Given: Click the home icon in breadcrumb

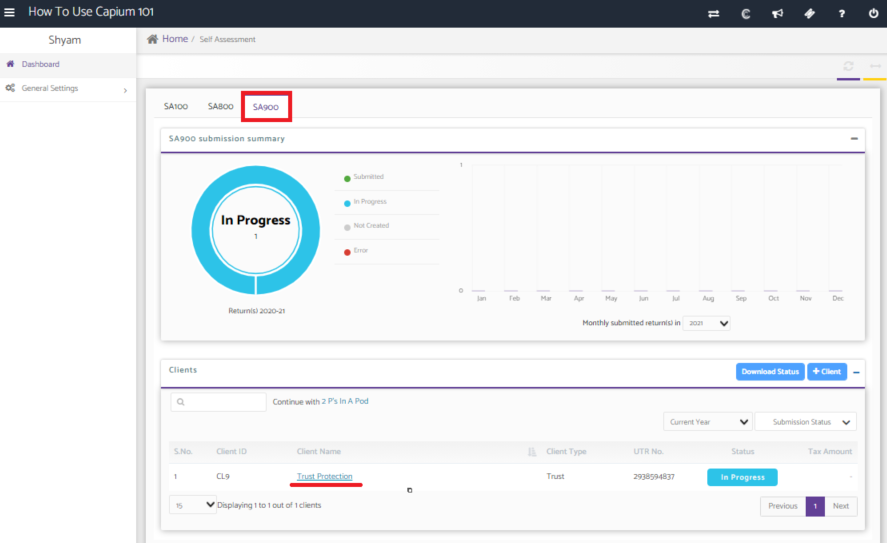Looking at the screenshot, I should click(153, 38).
